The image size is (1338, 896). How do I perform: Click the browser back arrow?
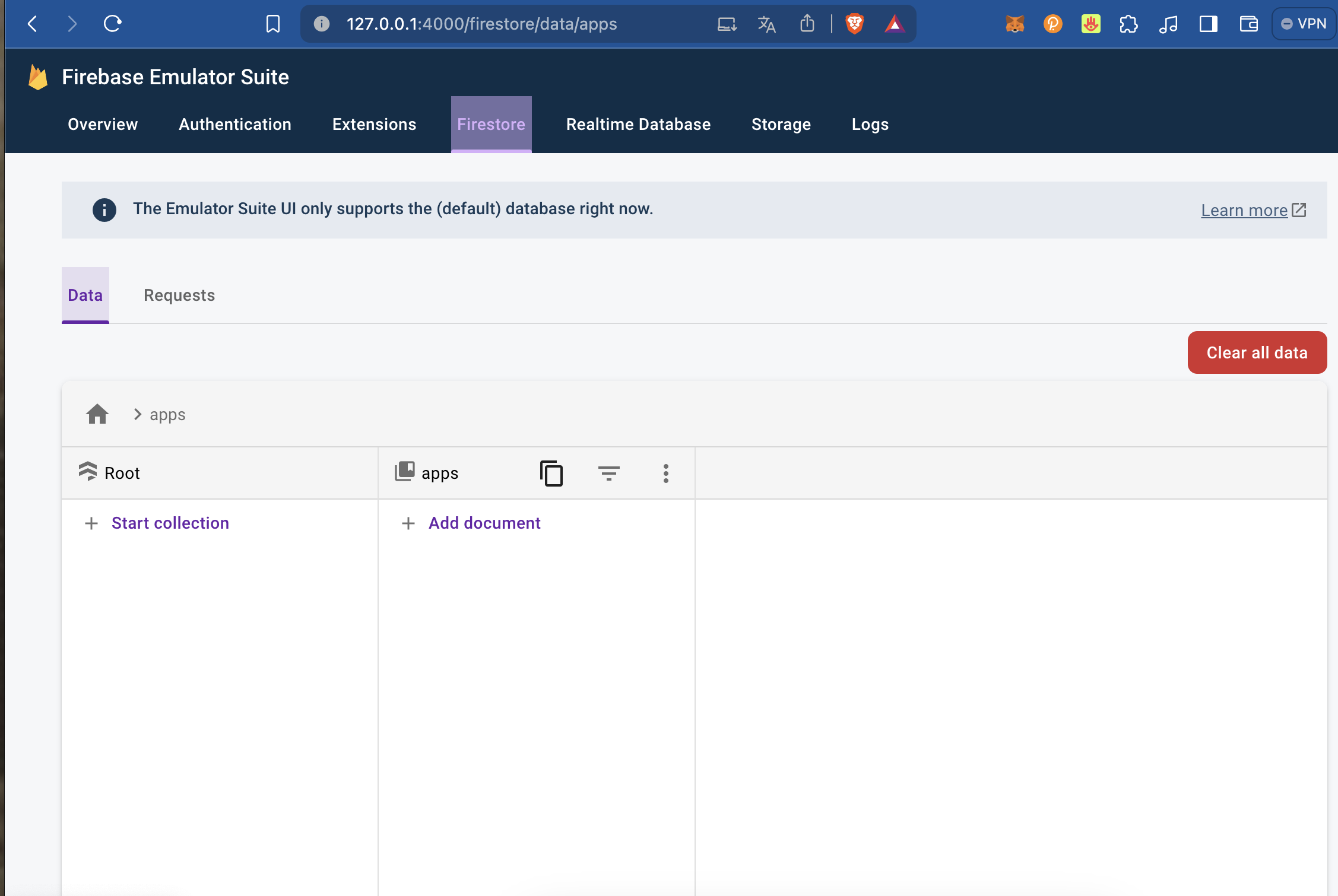click(x=33, y=24)
